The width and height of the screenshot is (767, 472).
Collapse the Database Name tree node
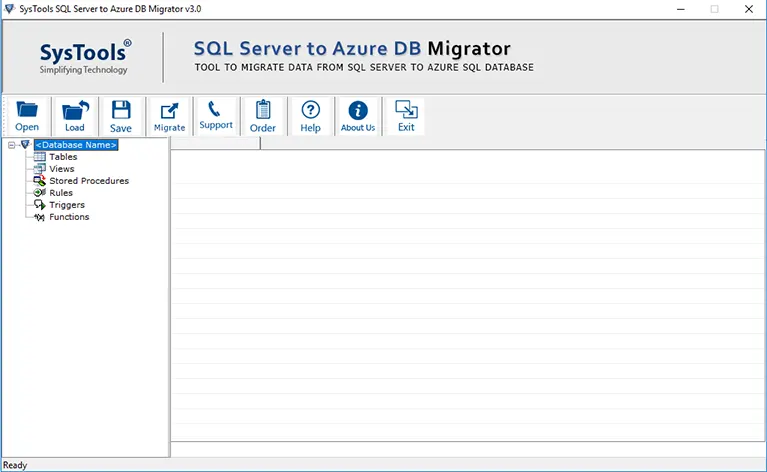[12, 145]
